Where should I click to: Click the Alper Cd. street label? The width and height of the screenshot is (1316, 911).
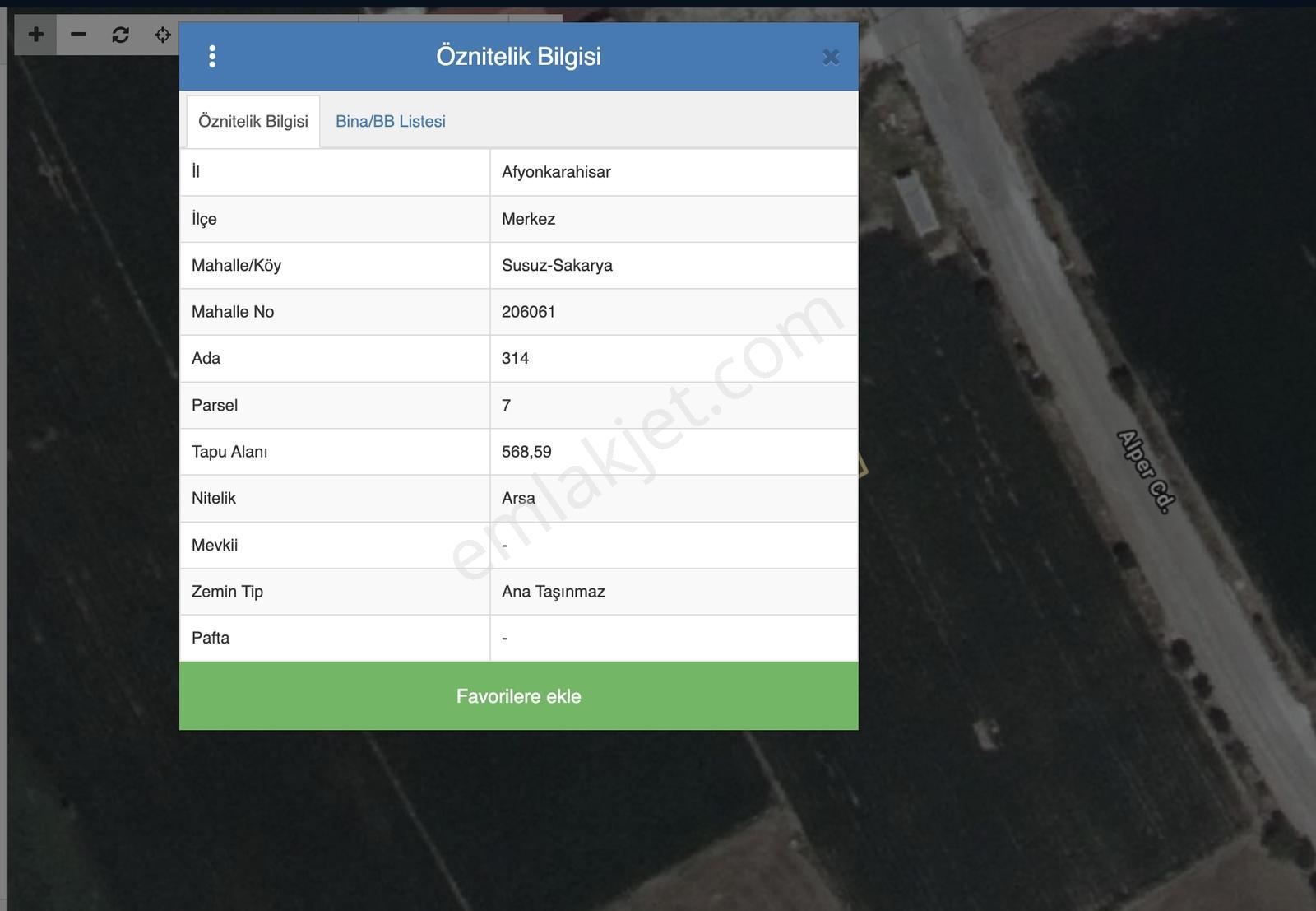click(1147, 472)
